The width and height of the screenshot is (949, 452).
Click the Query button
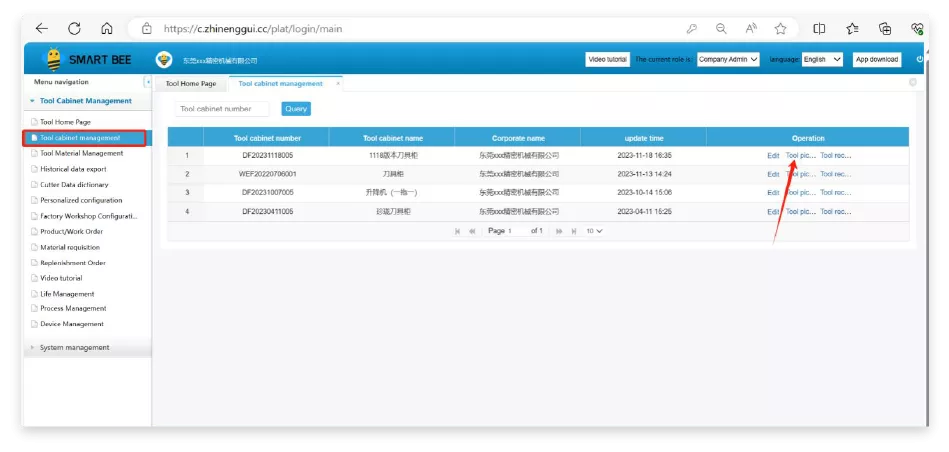296,109
